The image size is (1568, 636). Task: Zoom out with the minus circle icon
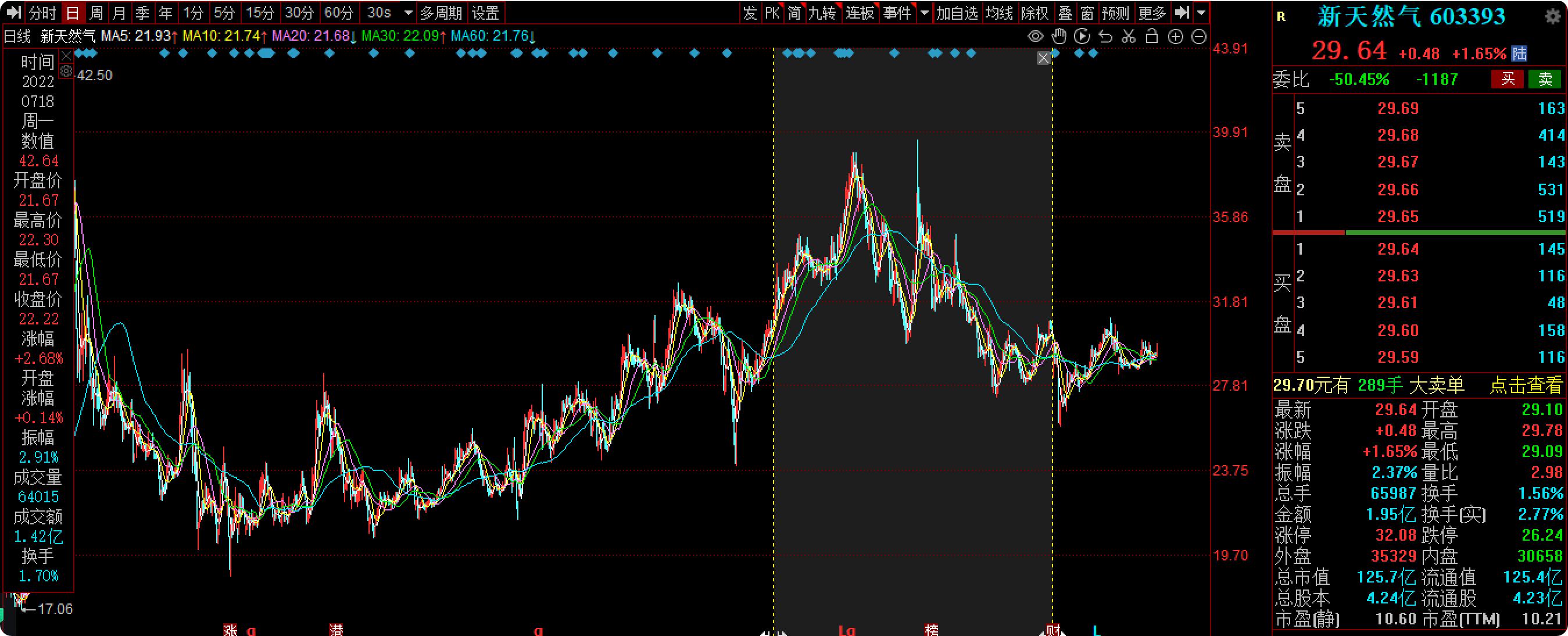1198,37
